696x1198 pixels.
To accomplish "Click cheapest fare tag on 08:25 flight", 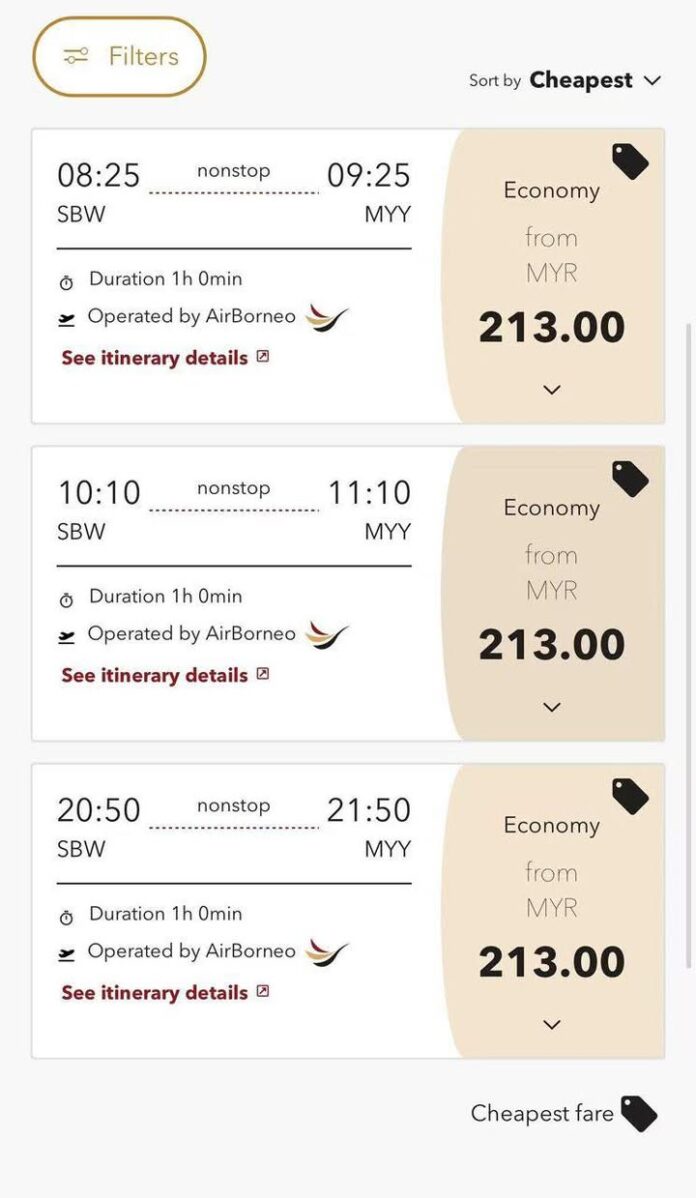I will click(x=630, y=161).
